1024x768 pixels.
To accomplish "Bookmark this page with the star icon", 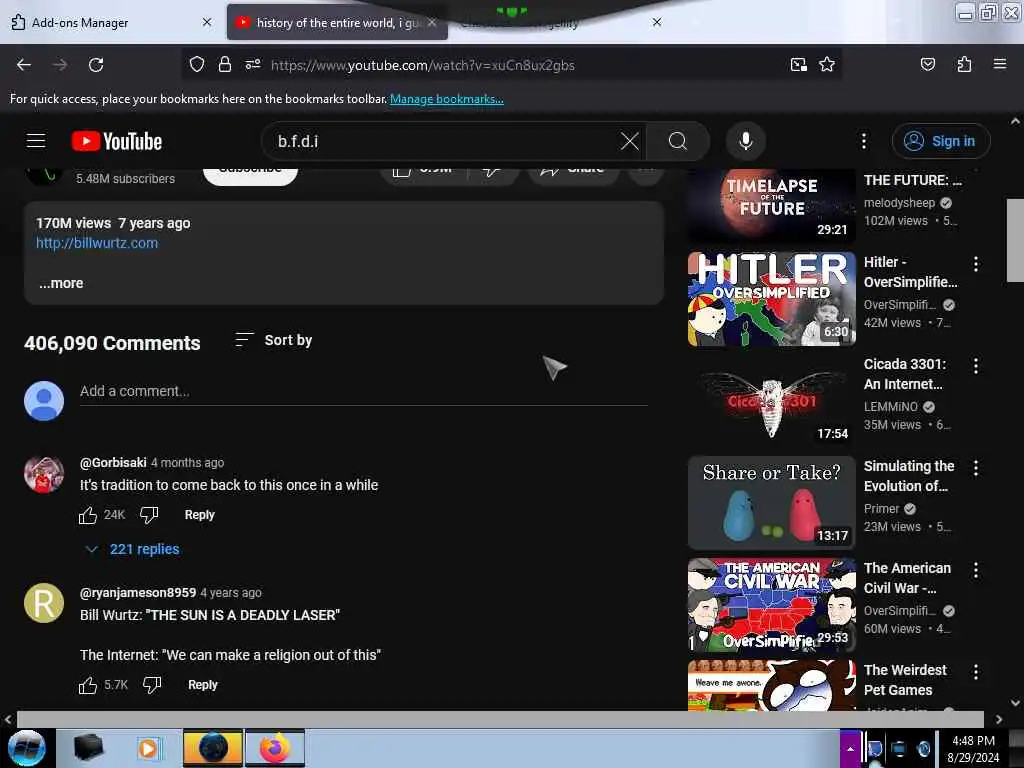I will [x=827, y=64].
